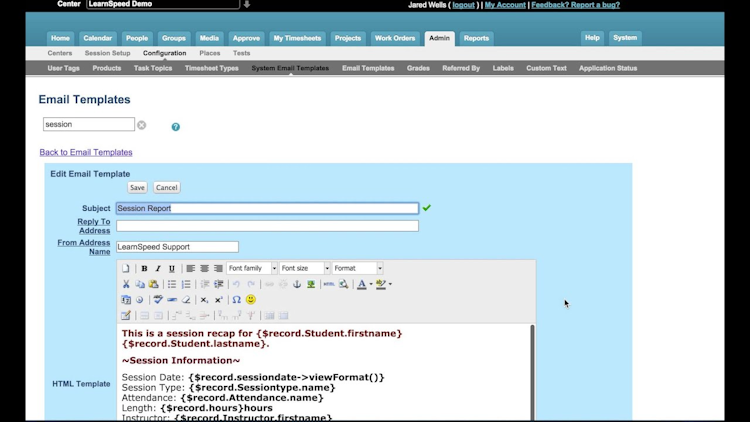This screenshot has width=750, height=422.
Task: Click the Cut scissors icon
Action: pos(126,284)
